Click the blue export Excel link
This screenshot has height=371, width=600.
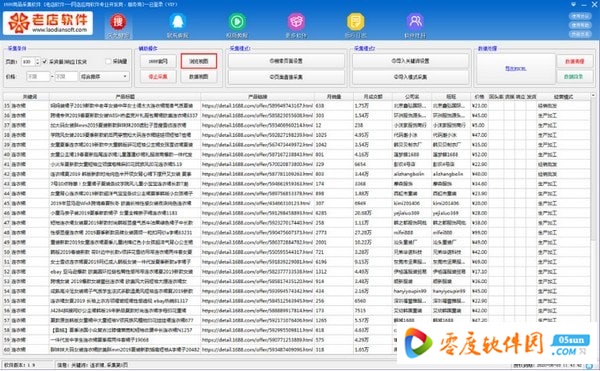point(515,68)
